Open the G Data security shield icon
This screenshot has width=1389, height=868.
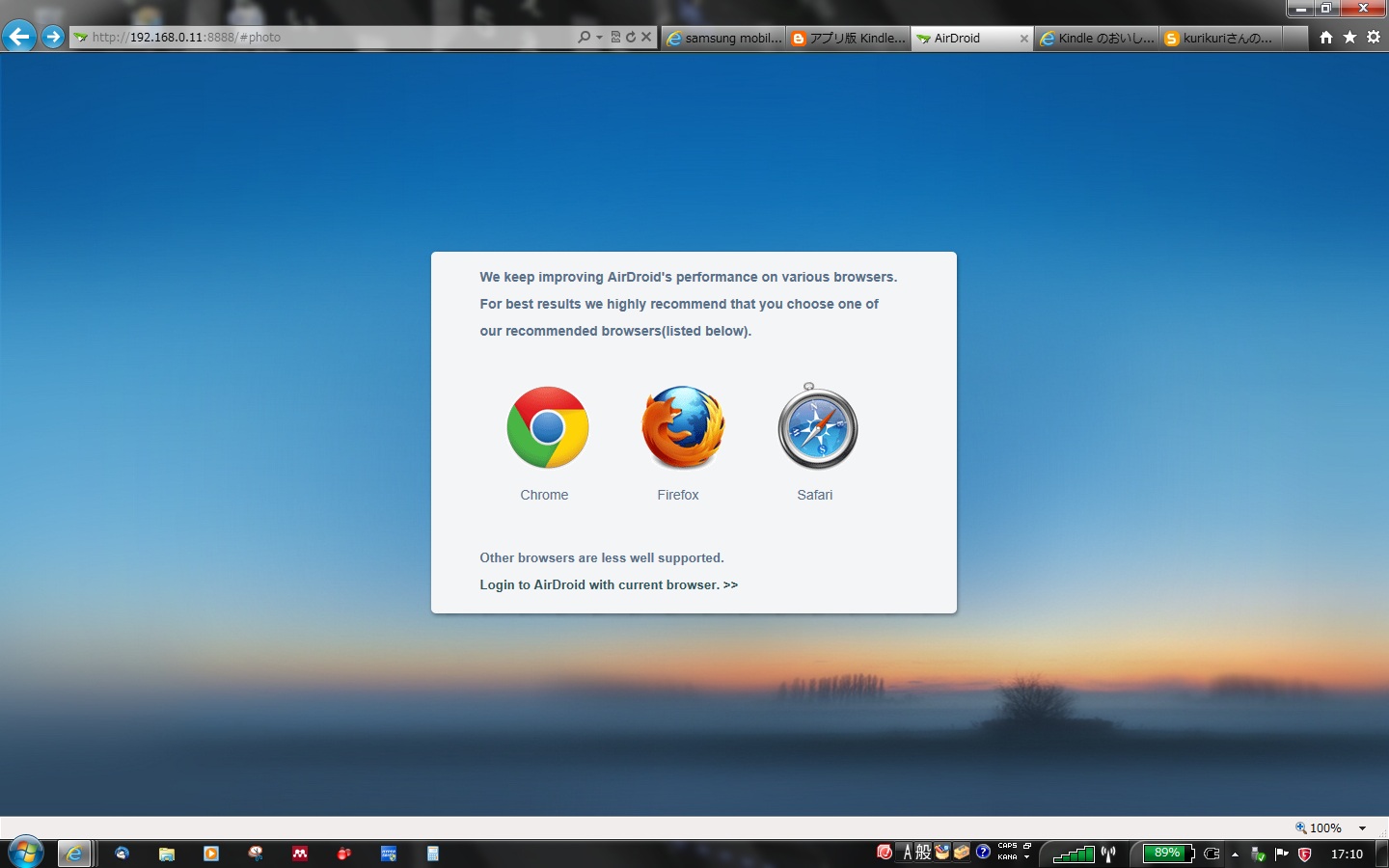click(1305, 854)
